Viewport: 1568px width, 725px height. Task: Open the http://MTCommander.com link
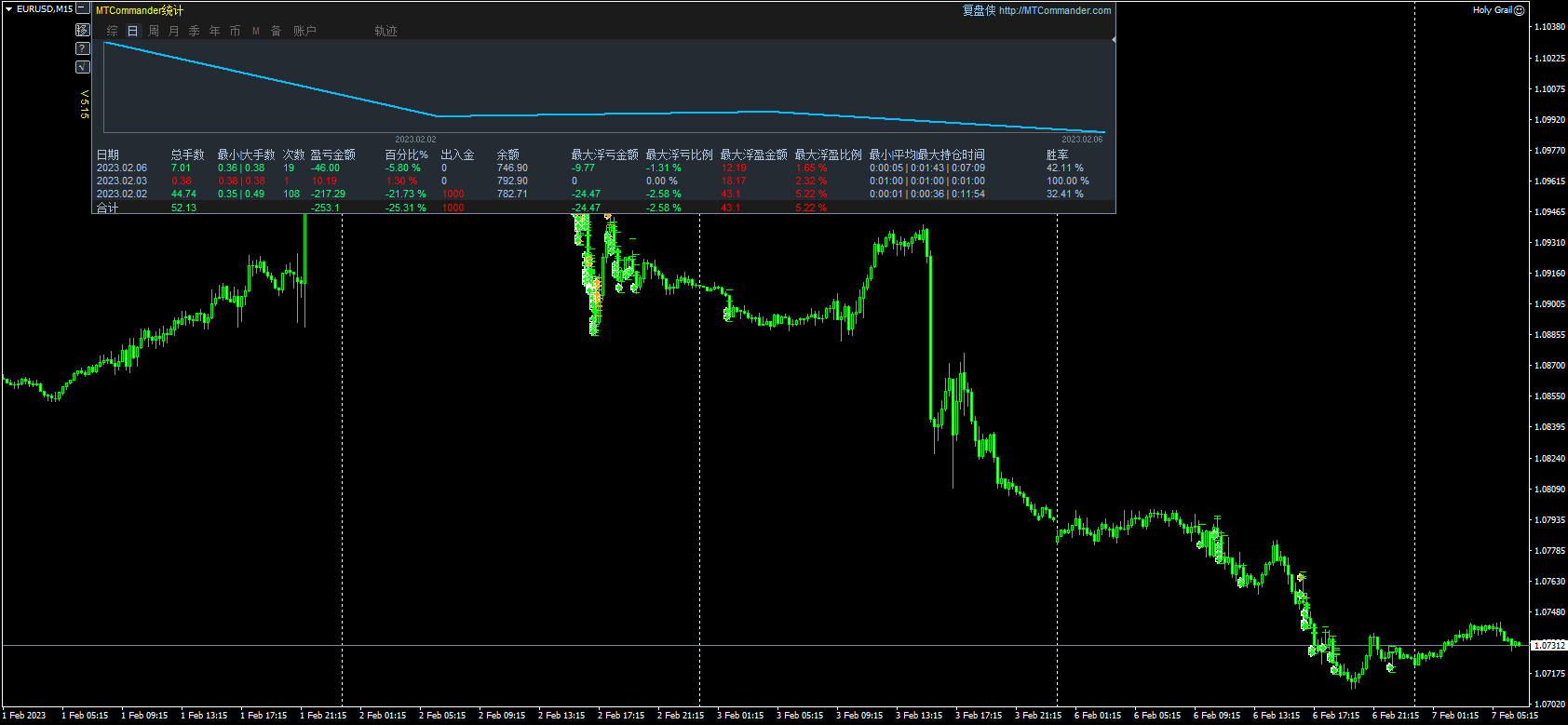pyautogui.click(x=1054, y=11)
